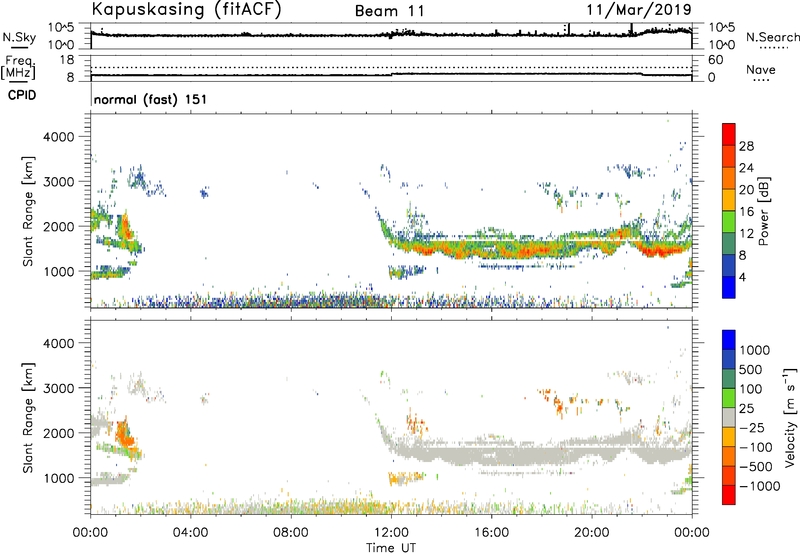Click the date '11/Mar/2019'
Image resolution: width=800 pixels, height=554 pixels.
point(639,10)
